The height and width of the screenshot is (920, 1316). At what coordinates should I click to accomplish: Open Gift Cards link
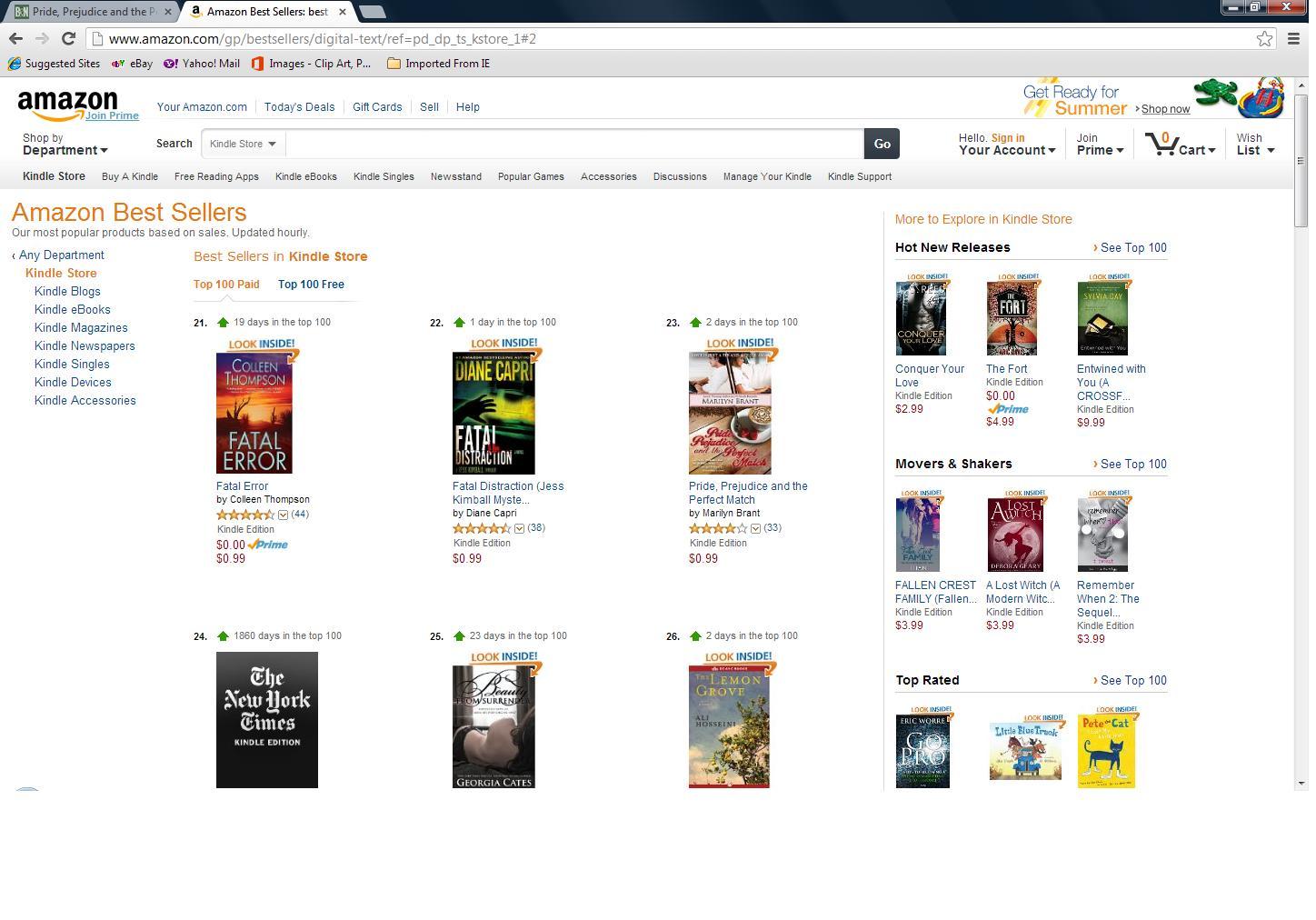point(377,107)
